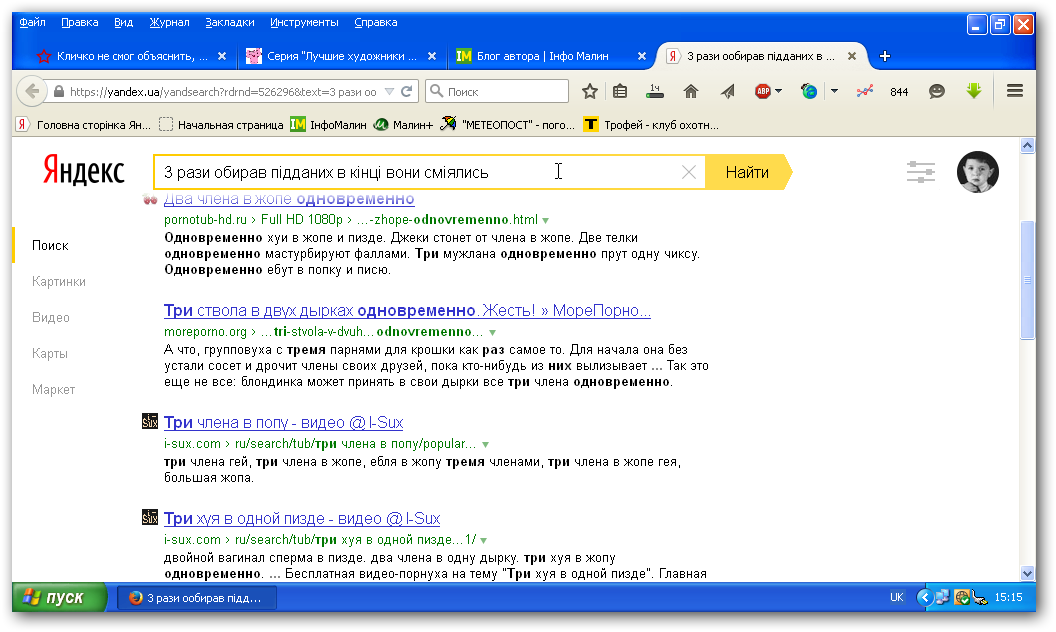This screenshot has width=1056, height=632.
Task: Close the active "3 рази обирав підданих" tab
Action: (x=852, y=56)
